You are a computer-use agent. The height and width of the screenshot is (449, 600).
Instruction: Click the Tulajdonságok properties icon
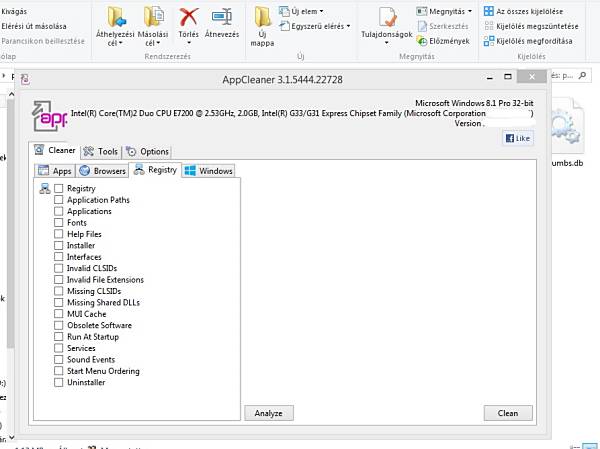click(387, 17)
